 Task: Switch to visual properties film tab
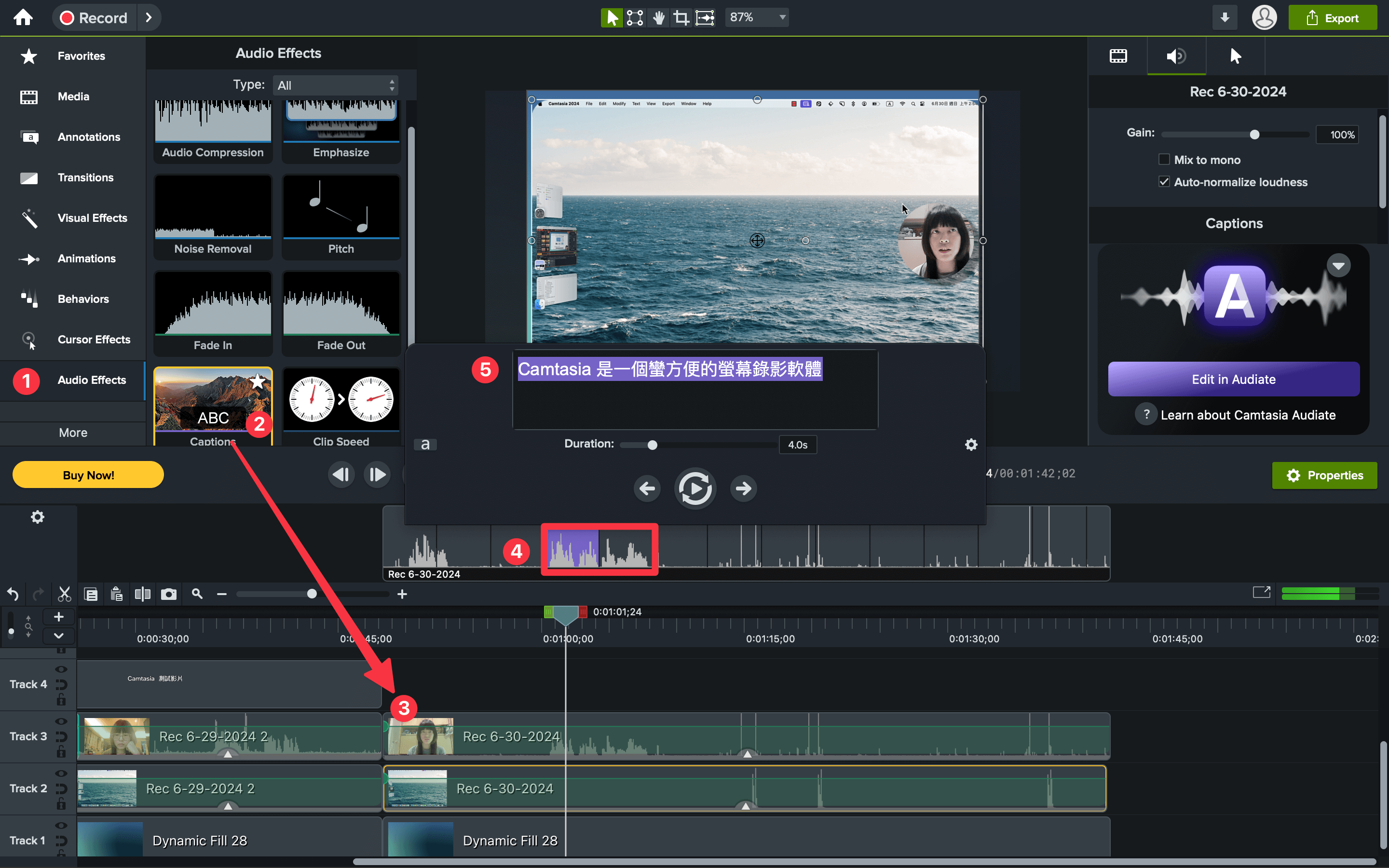tap(1118, 55)
